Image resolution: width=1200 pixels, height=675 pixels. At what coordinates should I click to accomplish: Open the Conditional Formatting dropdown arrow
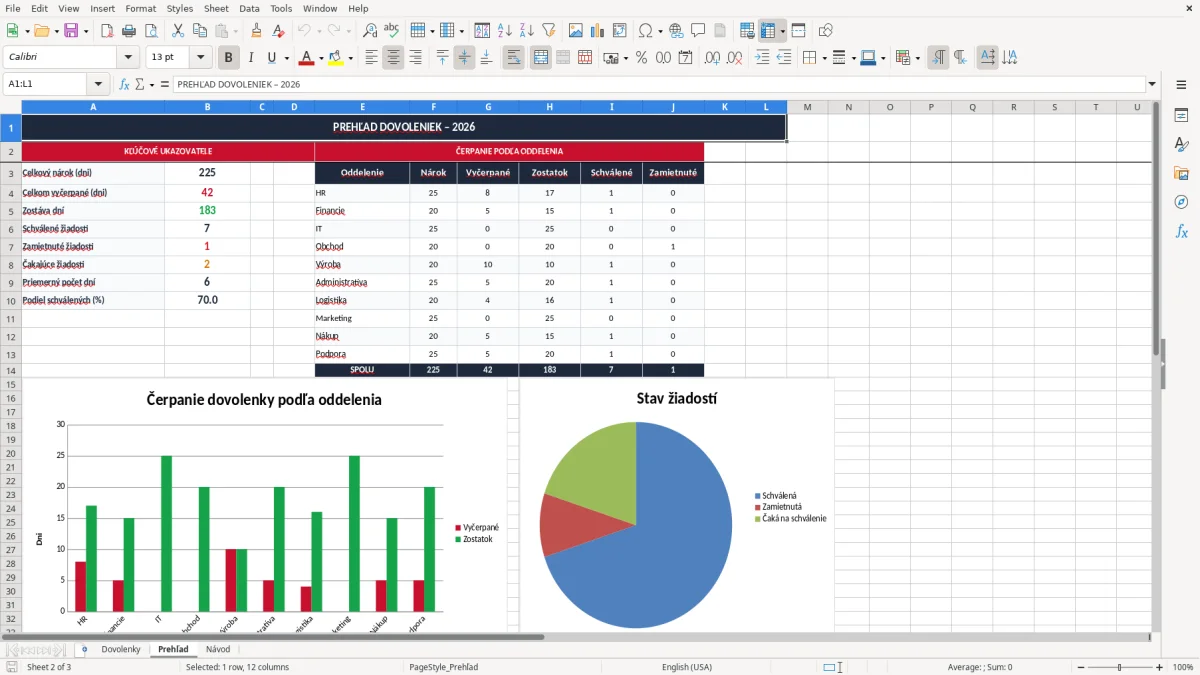(x=917, y=58)
